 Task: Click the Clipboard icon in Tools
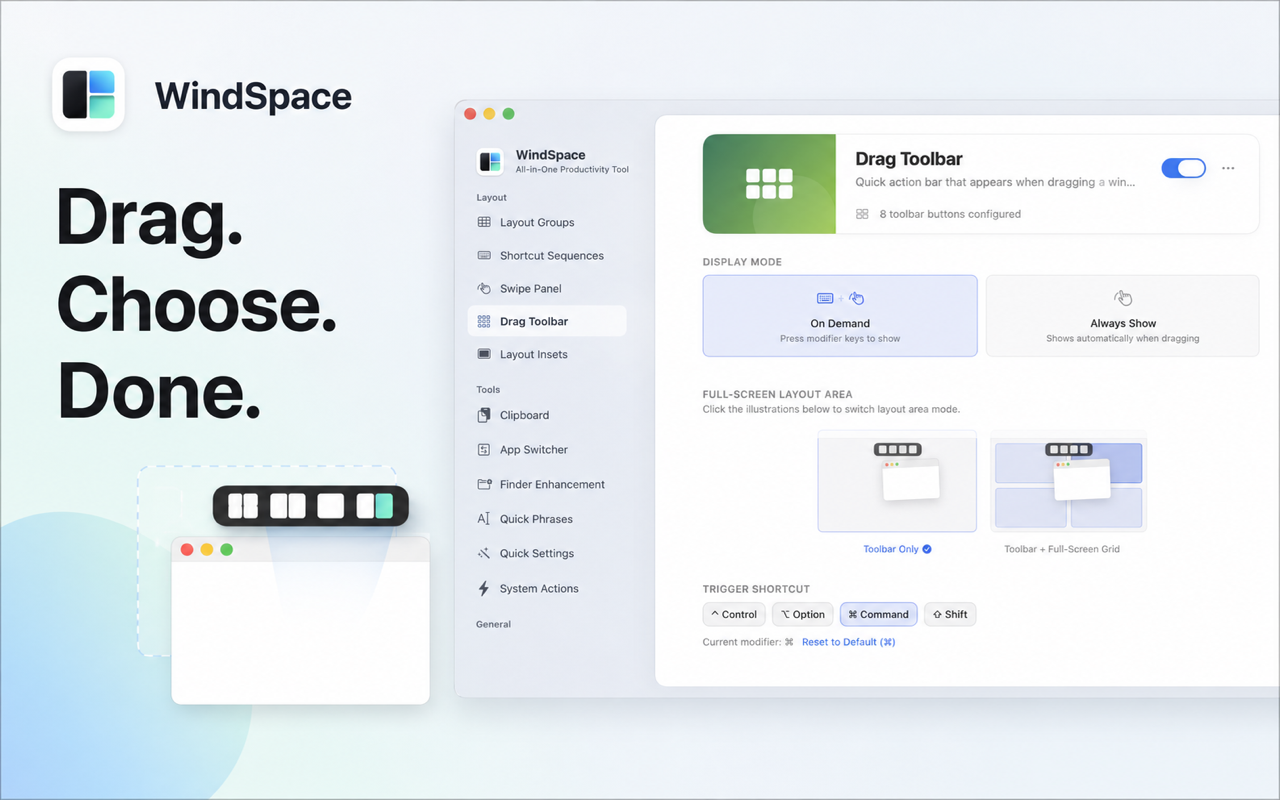(x=484, y=415)
